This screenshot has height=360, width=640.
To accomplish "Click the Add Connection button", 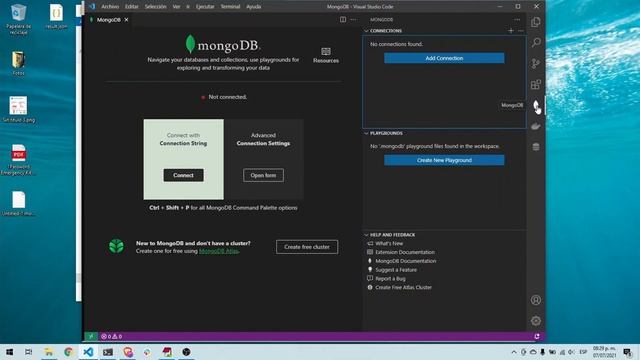I will pos(444,58).
